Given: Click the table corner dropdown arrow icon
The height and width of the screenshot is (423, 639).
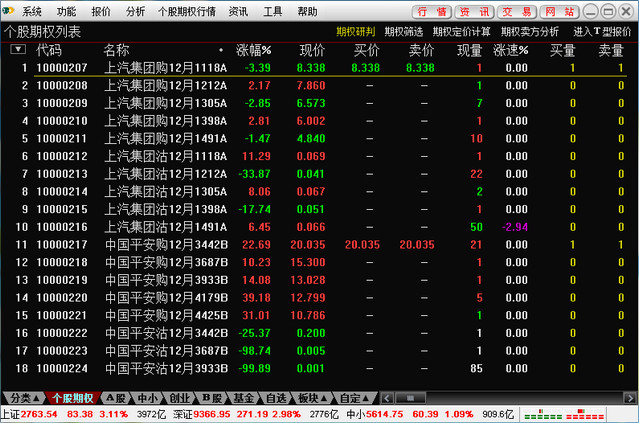Looking at the screenshot, I should (x=18, y=49).
